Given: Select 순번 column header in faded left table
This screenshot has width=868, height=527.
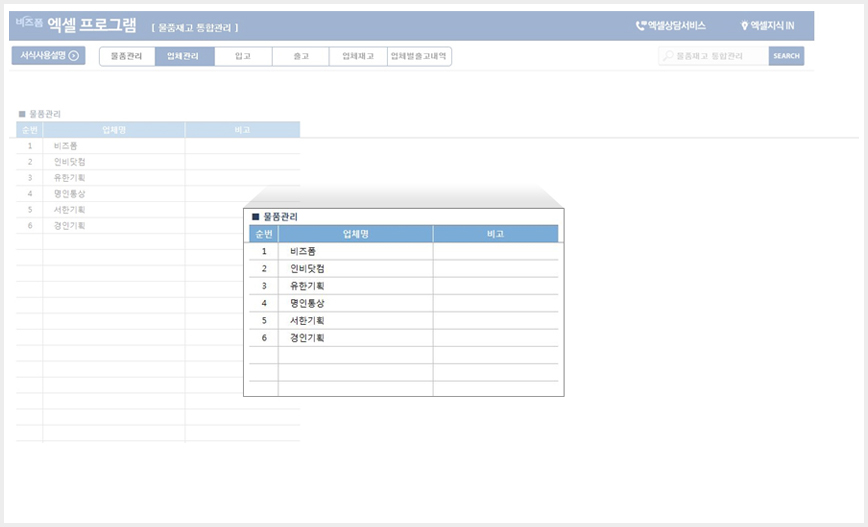Looking at the screenshot, I should [x=29, y=130].
